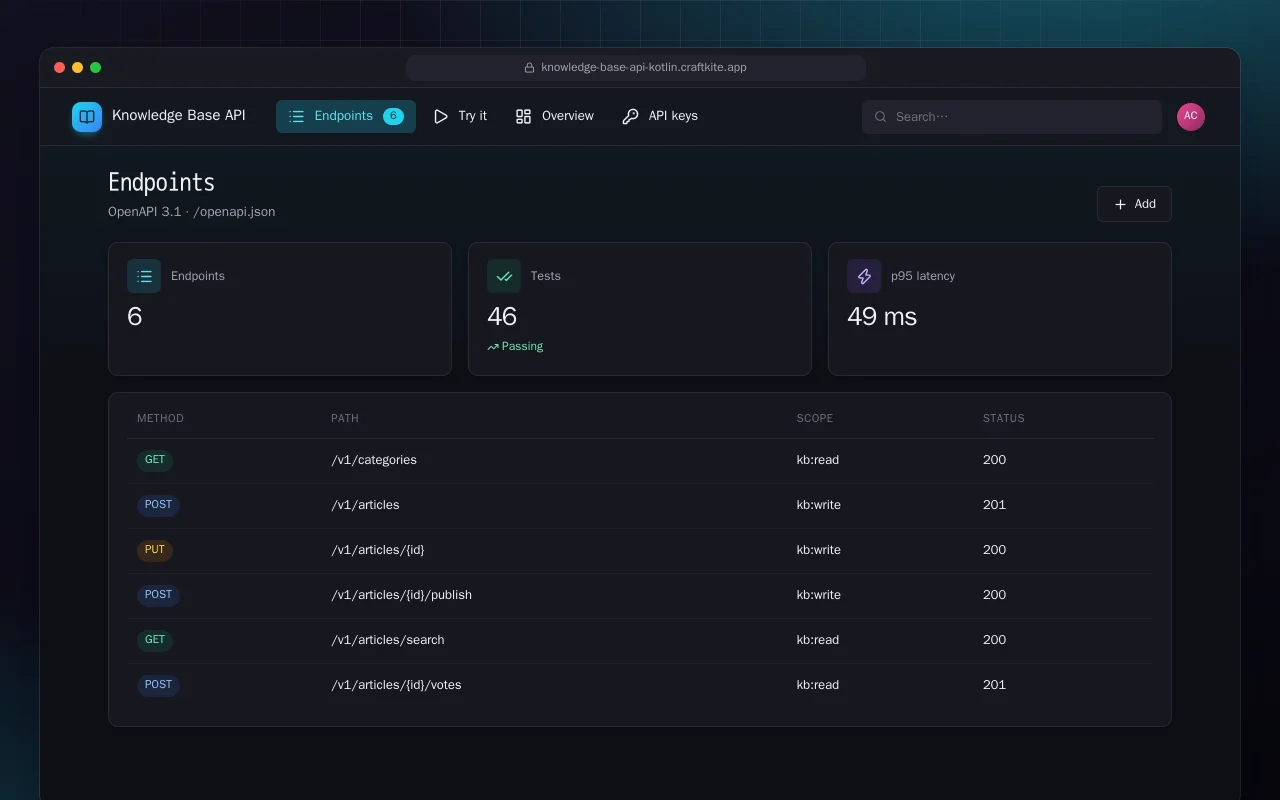Select the /v1/articles/search path

click(388, 640)
